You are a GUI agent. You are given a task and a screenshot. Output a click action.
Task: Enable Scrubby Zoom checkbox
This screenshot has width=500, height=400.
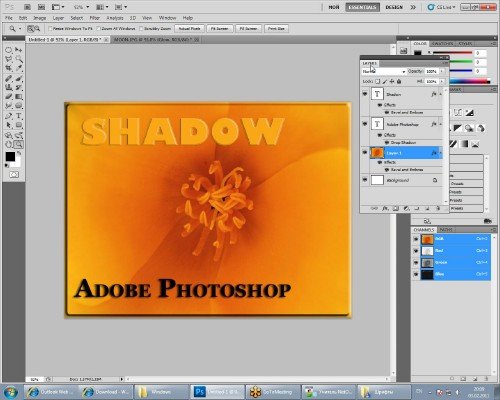[141, 29]
